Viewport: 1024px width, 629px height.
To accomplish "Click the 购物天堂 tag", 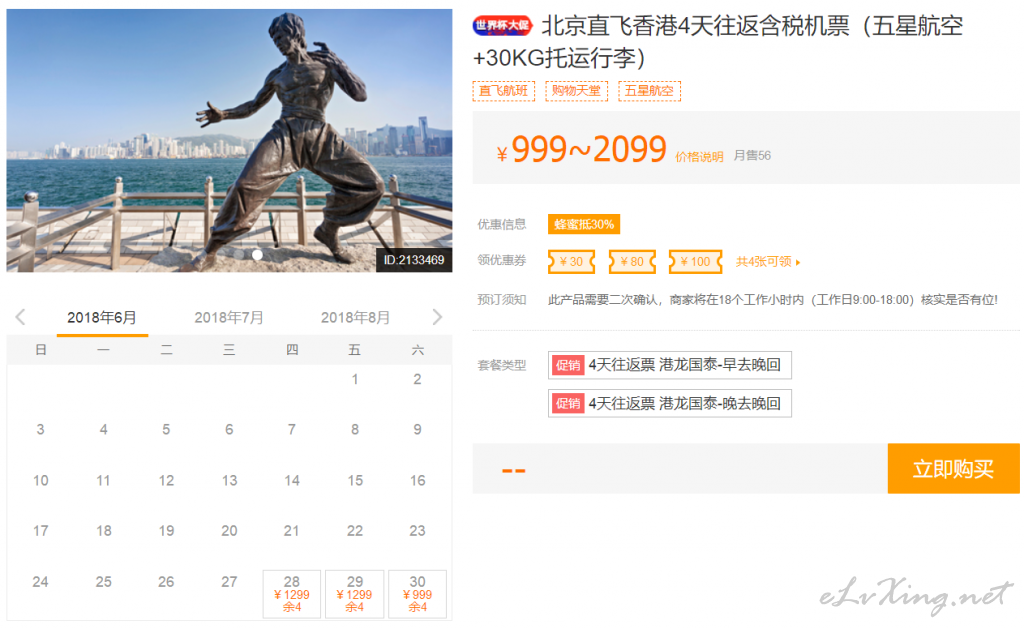I will pos(577,91).
